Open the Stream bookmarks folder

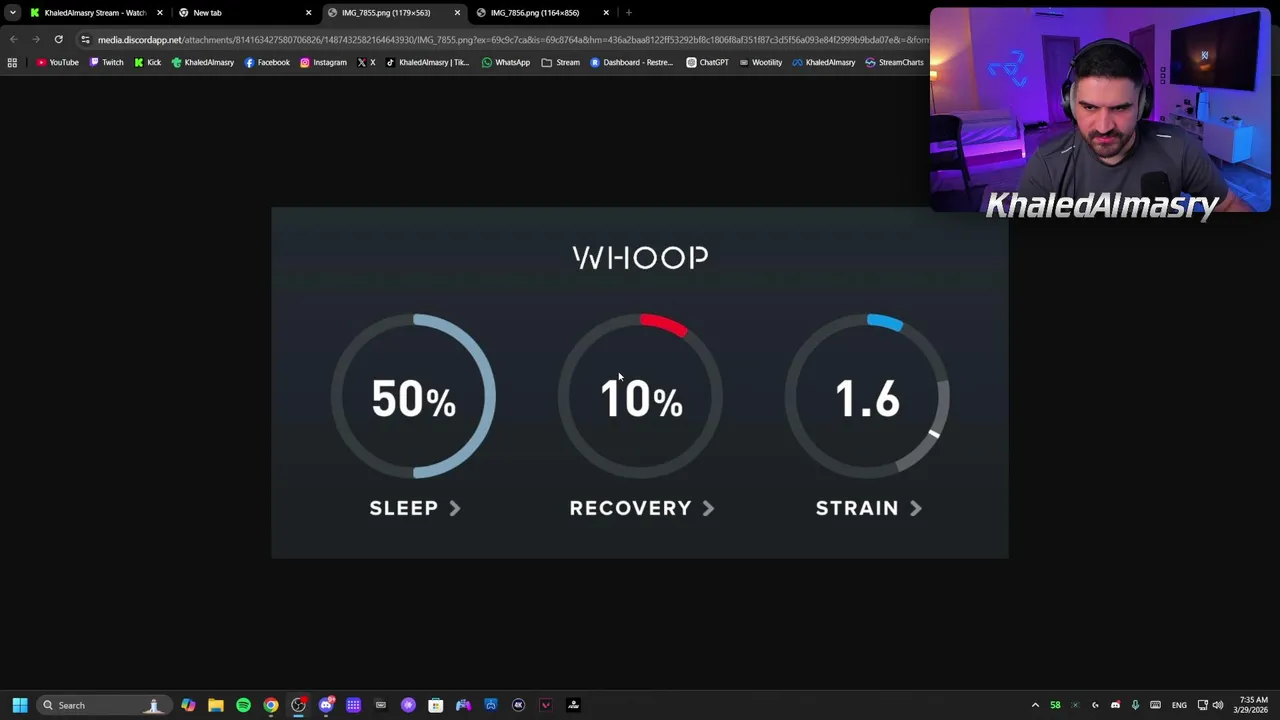[560, 62]
